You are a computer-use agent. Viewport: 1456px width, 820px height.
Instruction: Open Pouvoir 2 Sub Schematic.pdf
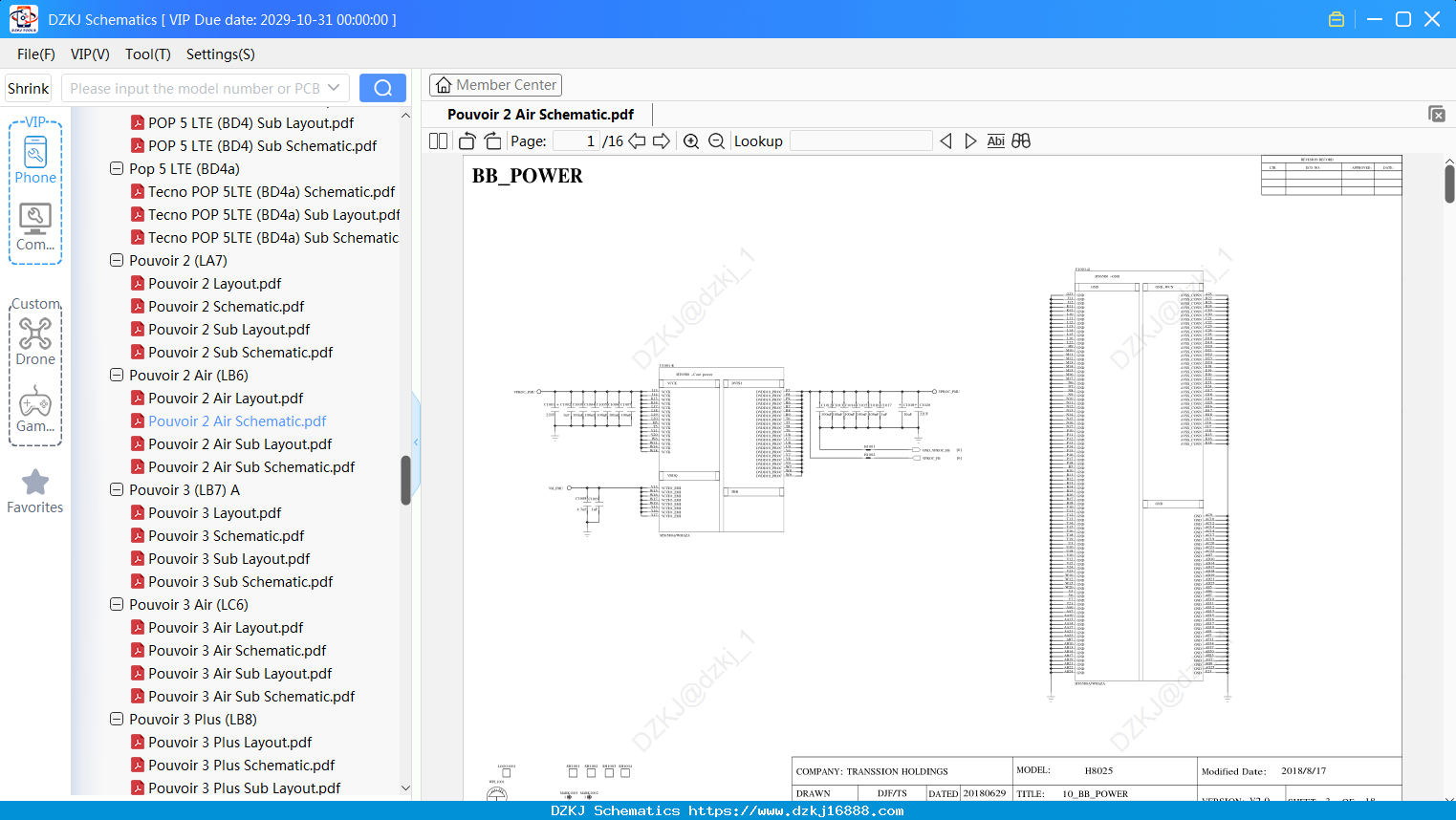click(240, 352)
